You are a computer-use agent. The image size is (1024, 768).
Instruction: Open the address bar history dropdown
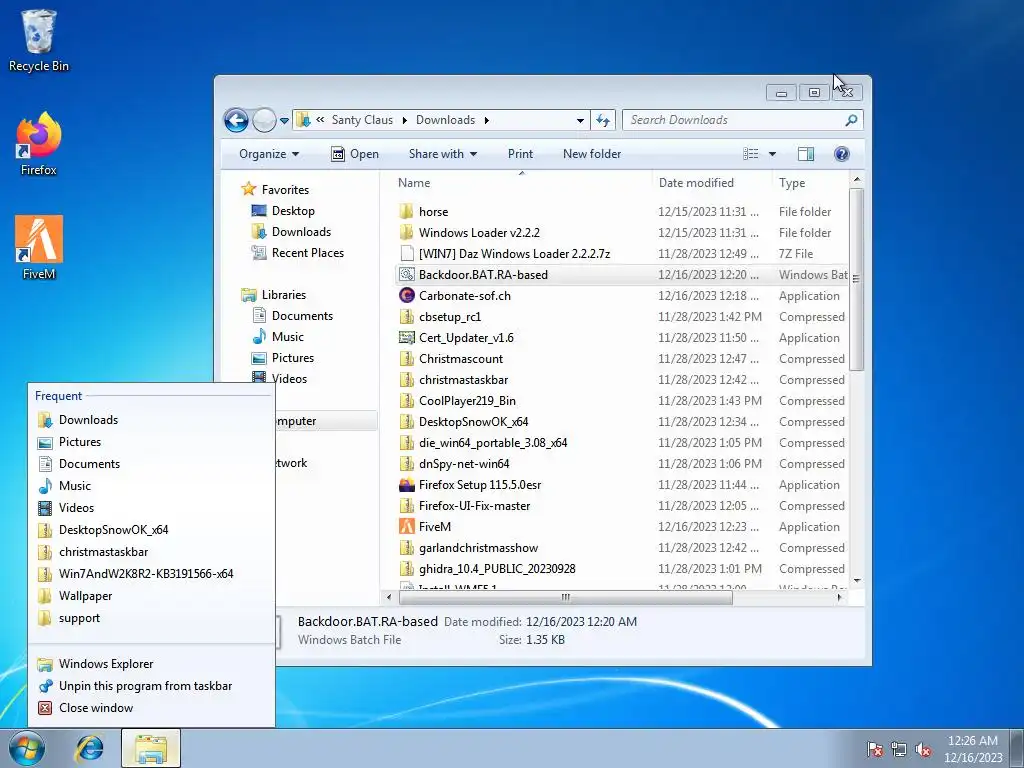coord(580,120)
